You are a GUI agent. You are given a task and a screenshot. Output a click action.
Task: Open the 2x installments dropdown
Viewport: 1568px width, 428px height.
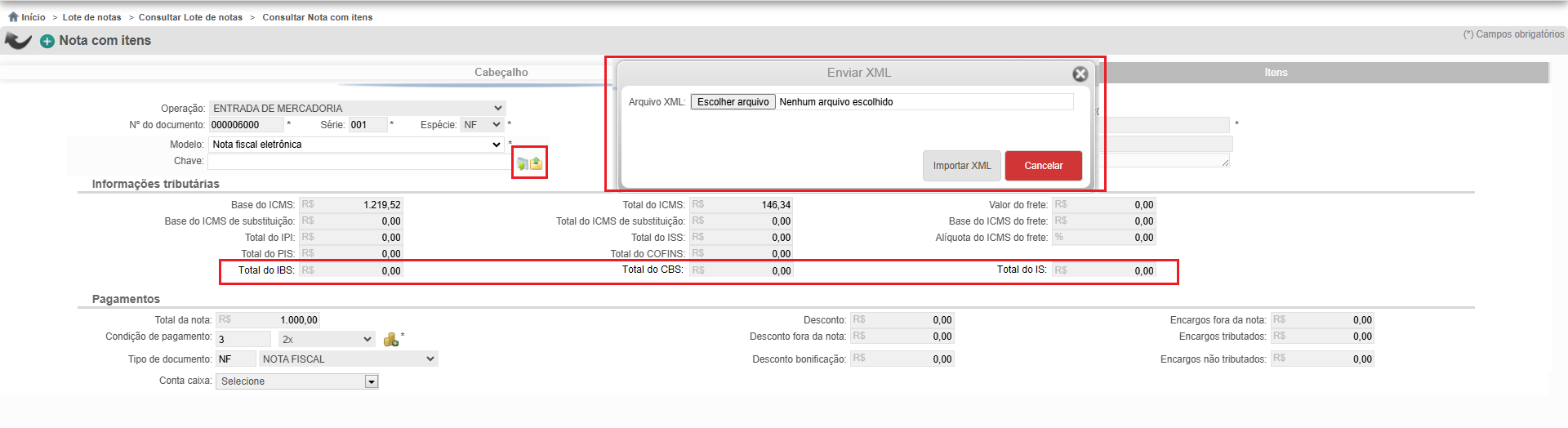327,339
